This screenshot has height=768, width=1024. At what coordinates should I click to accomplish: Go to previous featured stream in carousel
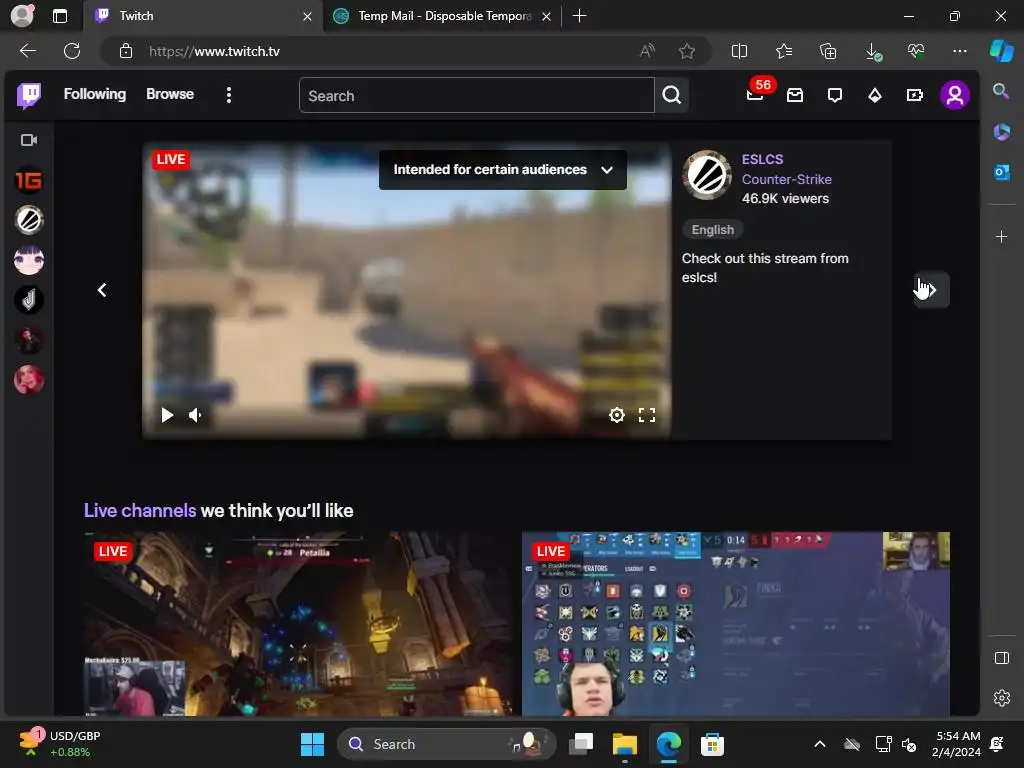click(102, 290)
